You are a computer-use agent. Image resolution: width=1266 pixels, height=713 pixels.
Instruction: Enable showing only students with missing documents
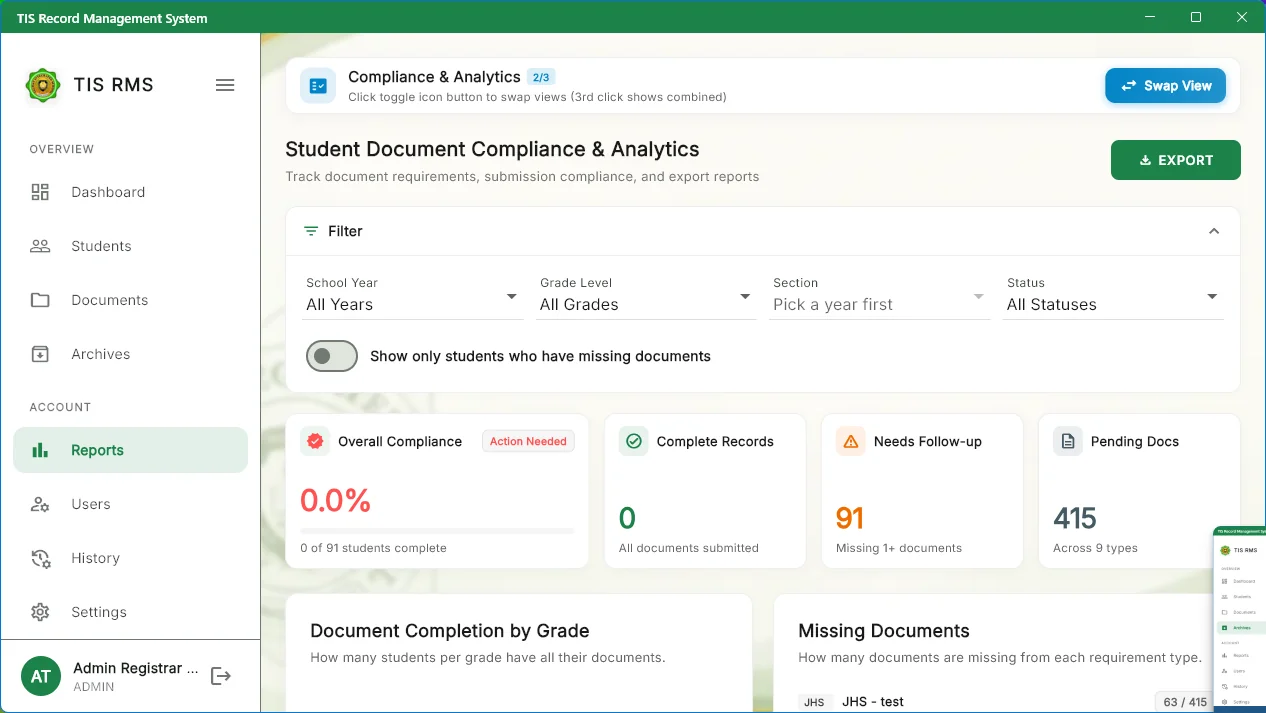coord(332,356)
